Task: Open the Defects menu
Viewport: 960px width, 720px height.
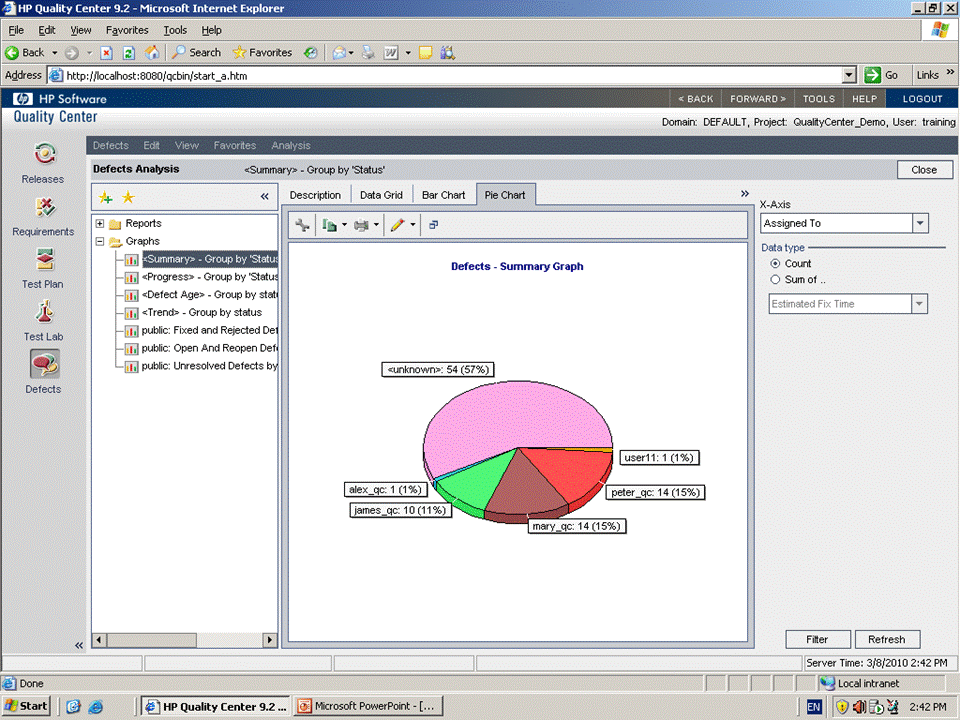Action: [111, 146]
